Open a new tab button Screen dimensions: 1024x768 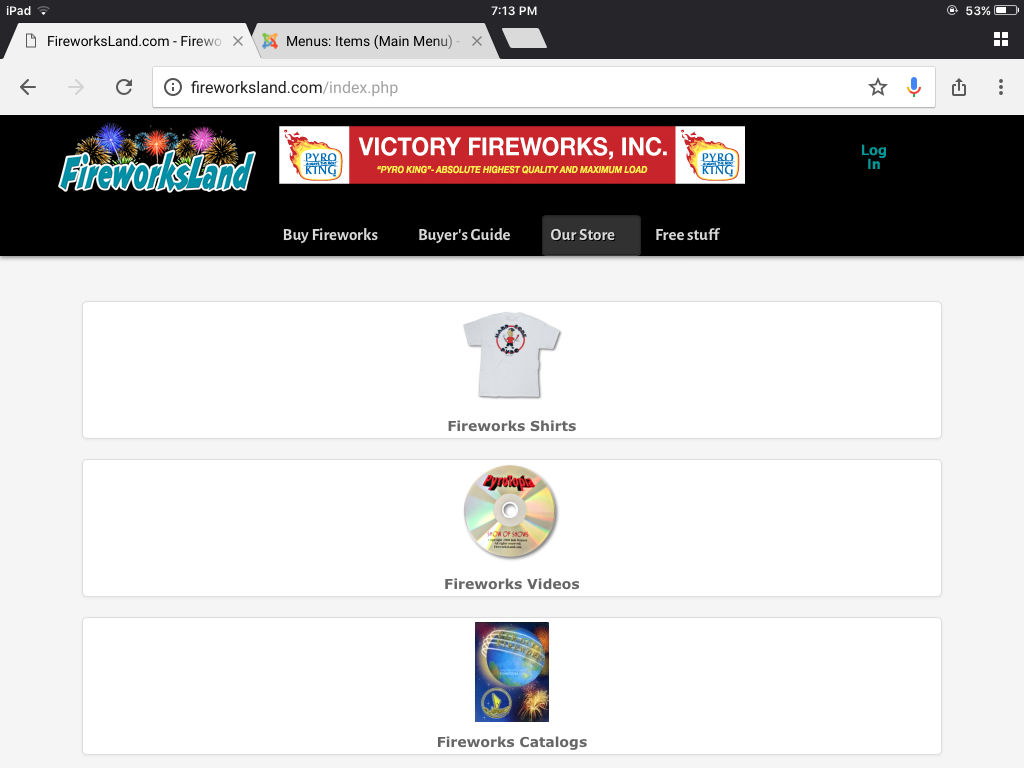click(524, 38)
